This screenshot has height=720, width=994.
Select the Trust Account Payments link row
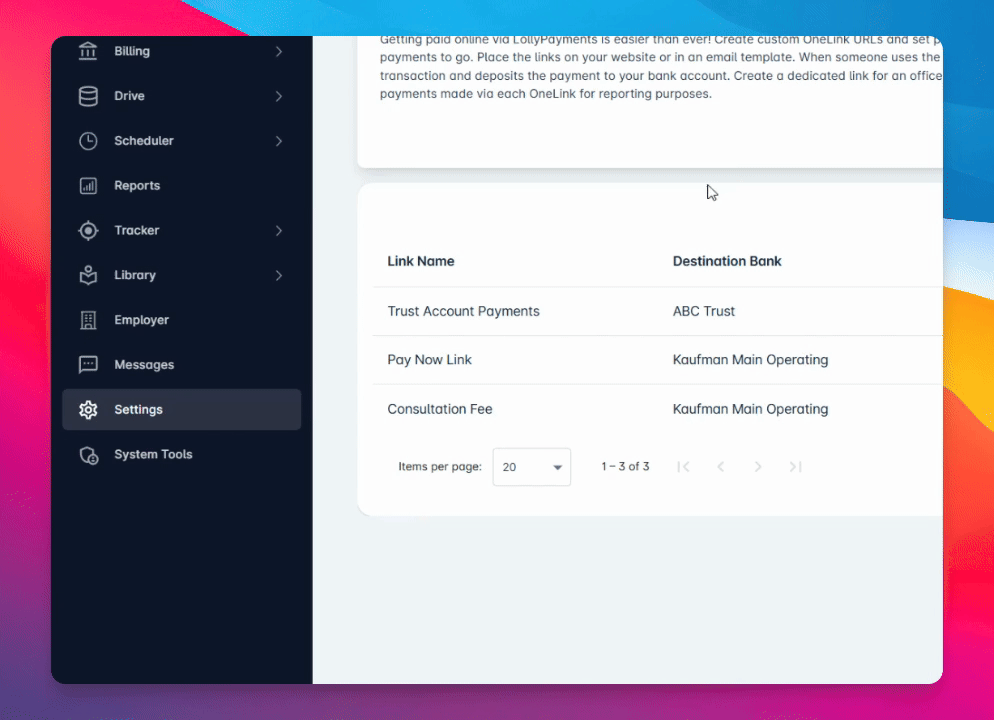[657, 311]
